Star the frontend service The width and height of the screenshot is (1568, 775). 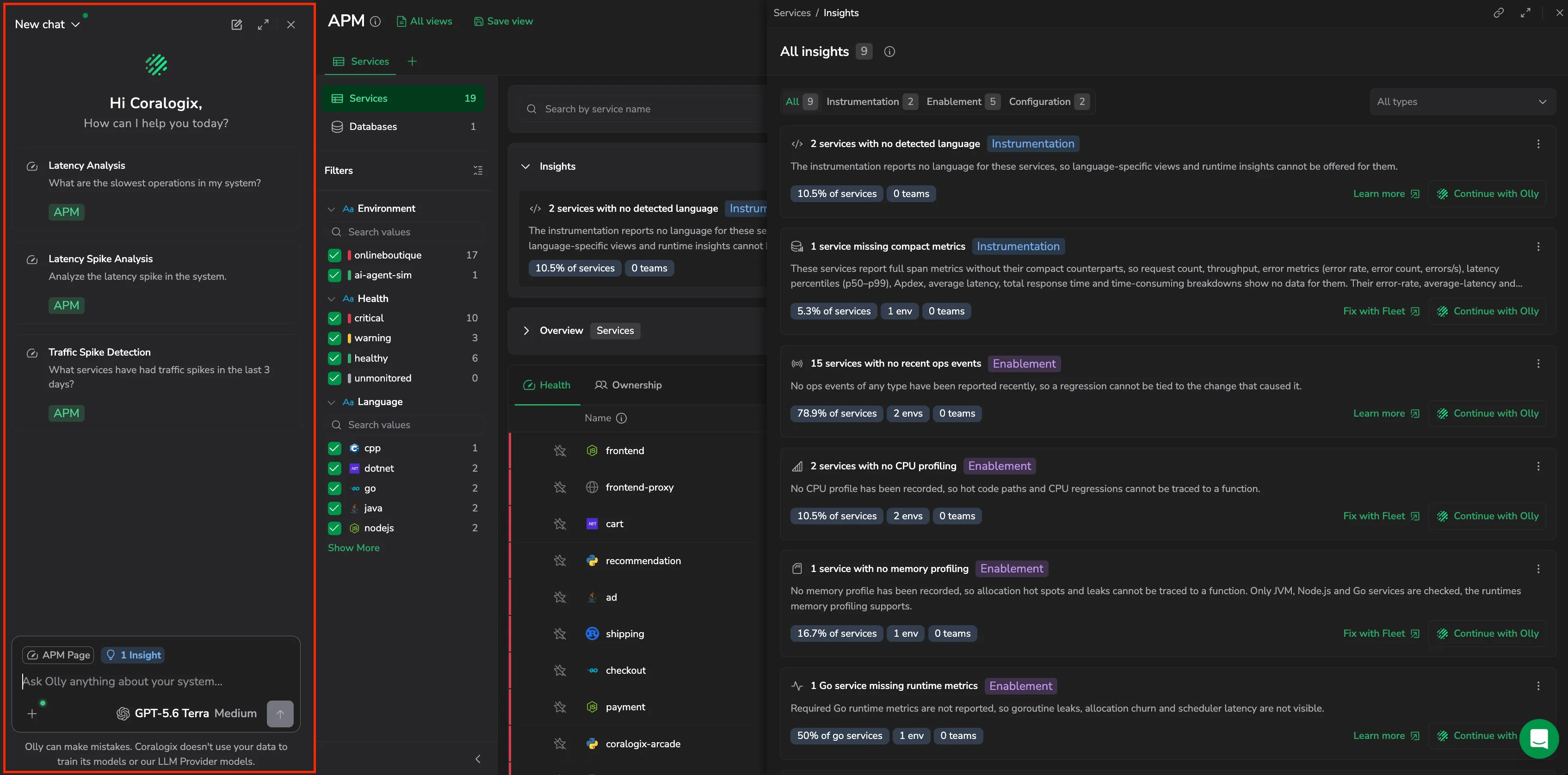[560, 451]
